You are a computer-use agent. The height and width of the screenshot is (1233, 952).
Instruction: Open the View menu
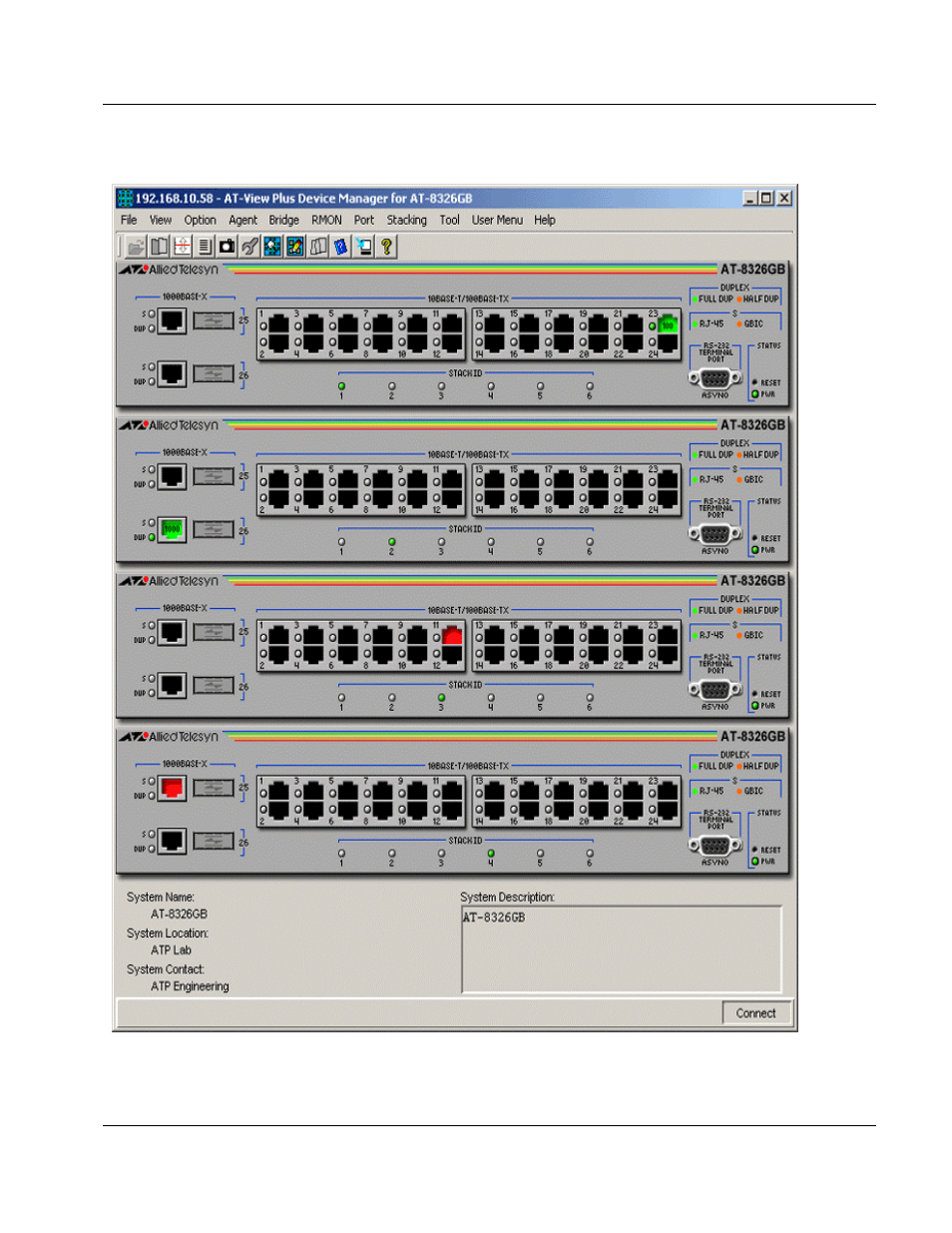[161, 220]
